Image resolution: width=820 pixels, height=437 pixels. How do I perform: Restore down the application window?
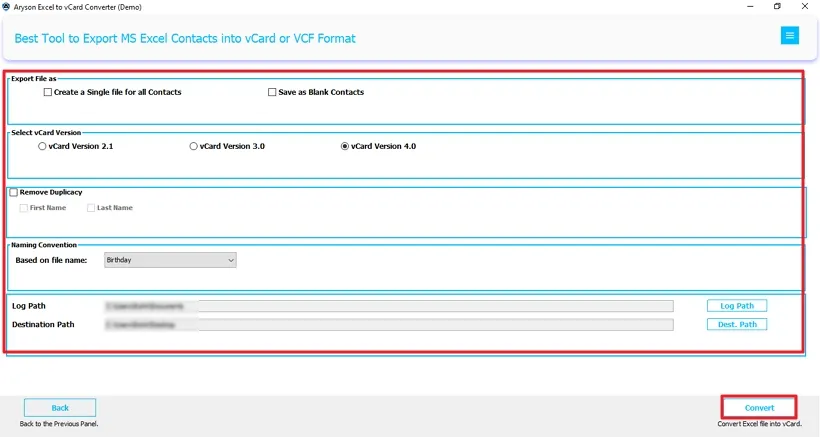(777, 6)
